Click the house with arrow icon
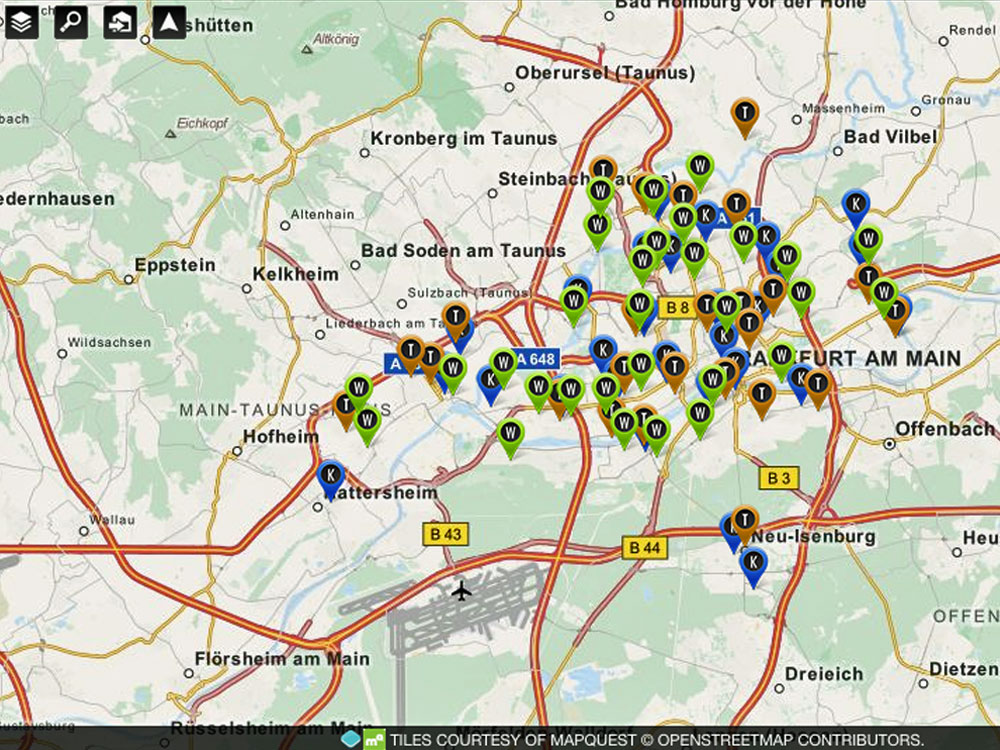Screen dimensions: 1000x750 (120, 21)
